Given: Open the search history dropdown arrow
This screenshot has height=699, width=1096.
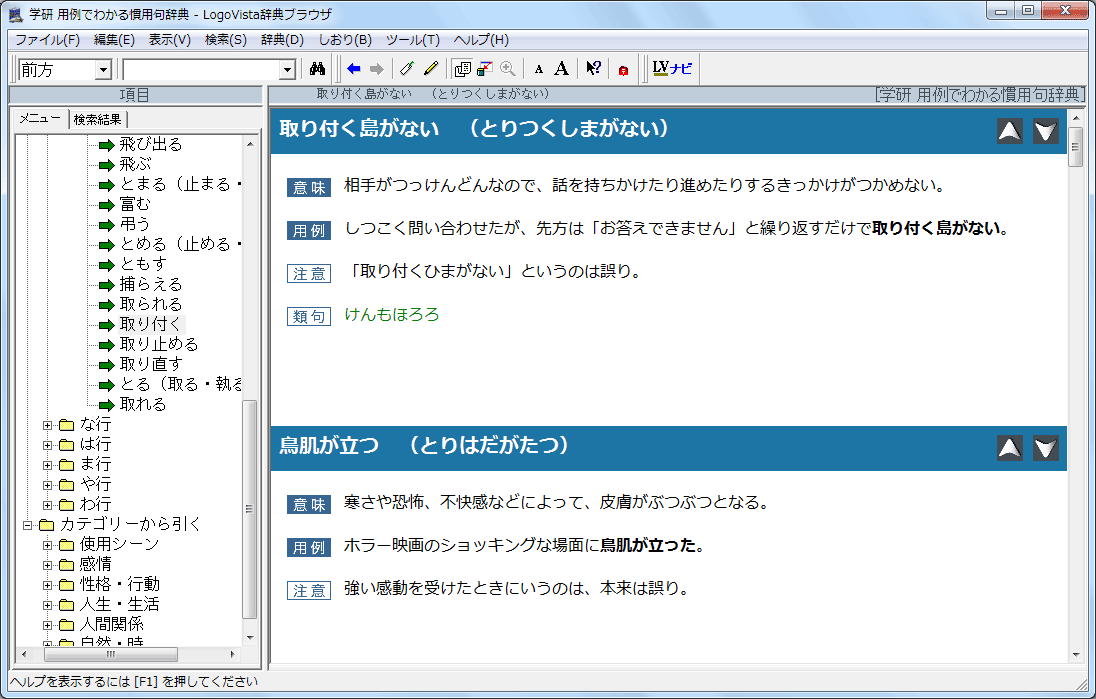Looking at the screenshot, I should click(288, 70).
